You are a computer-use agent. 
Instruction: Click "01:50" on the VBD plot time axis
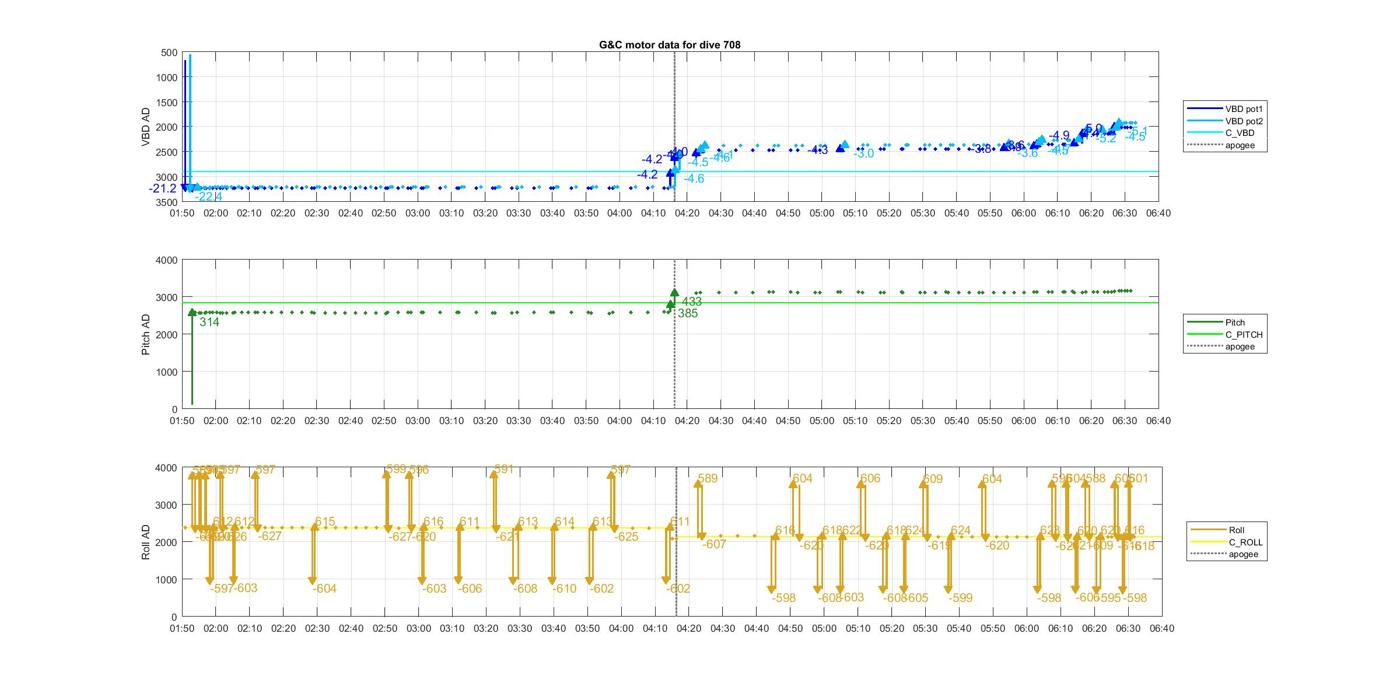click(182, 213)
